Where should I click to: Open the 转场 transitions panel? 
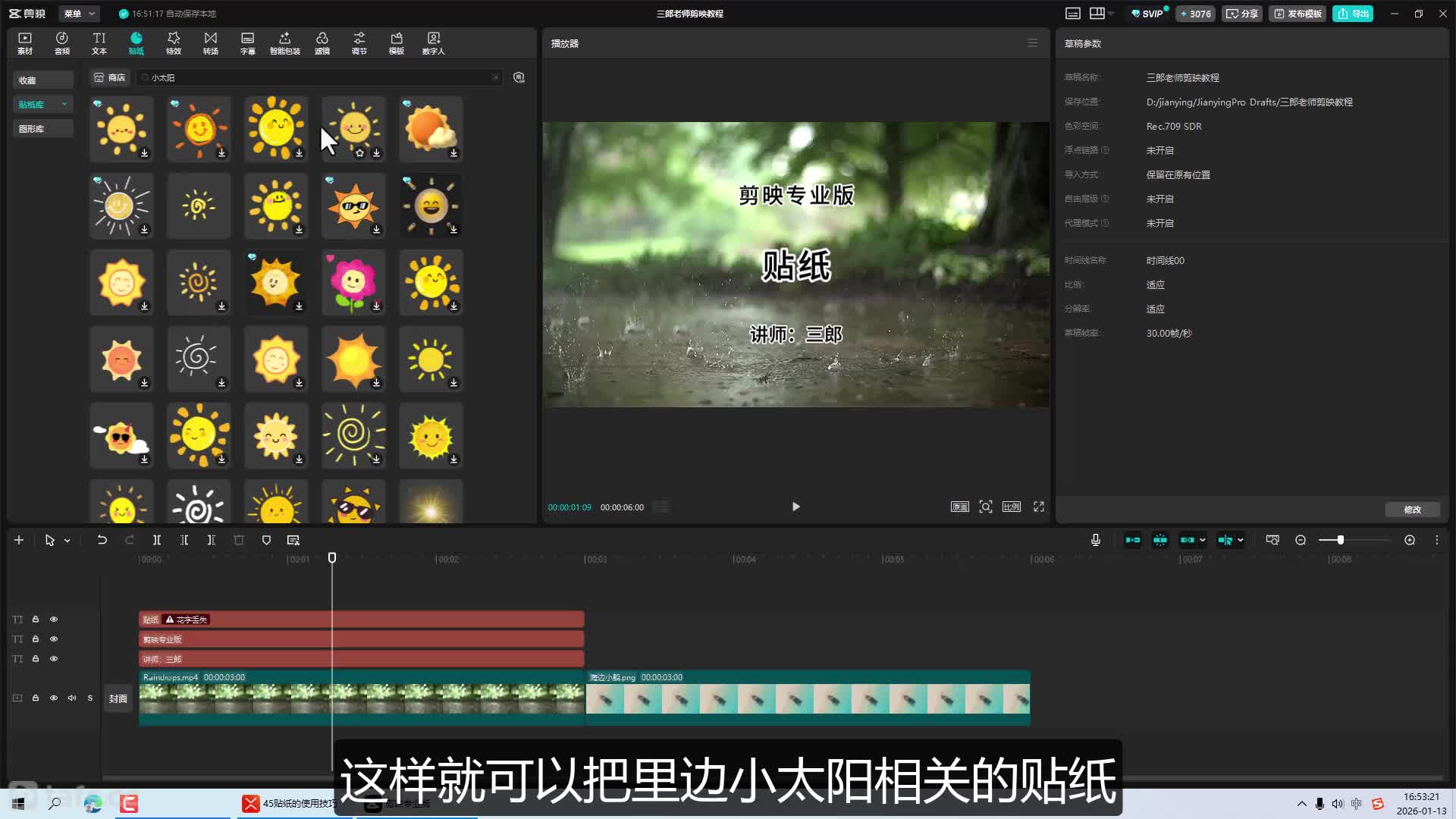(211, 43)
